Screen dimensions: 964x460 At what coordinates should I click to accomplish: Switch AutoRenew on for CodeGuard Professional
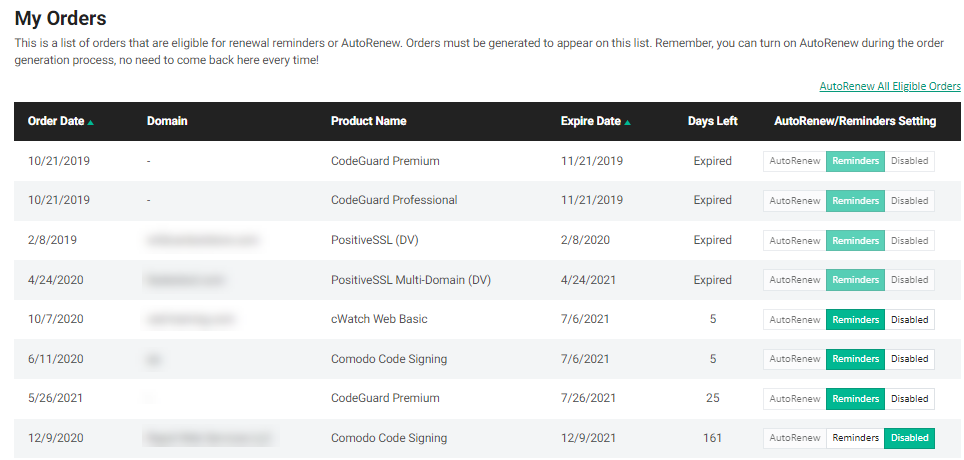[x=794, y=201]
